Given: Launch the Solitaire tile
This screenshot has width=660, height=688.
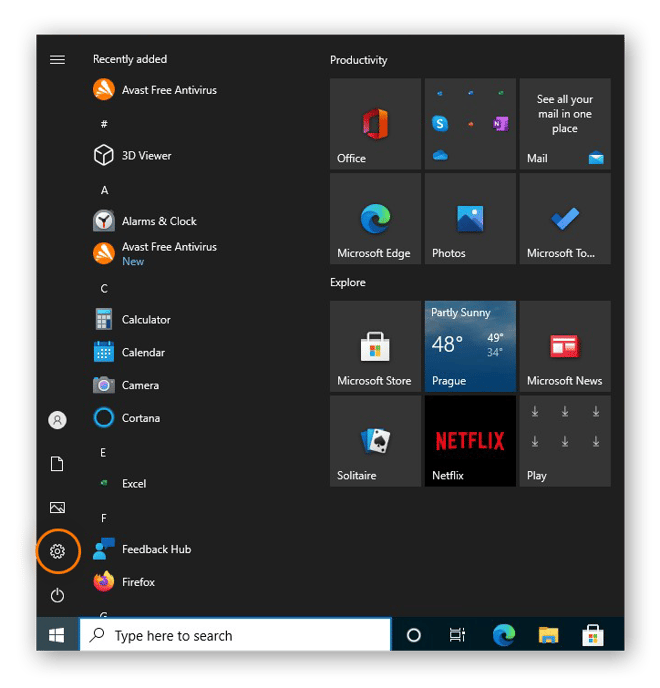Looking at the screenshot, I should (x=375, y=441).
